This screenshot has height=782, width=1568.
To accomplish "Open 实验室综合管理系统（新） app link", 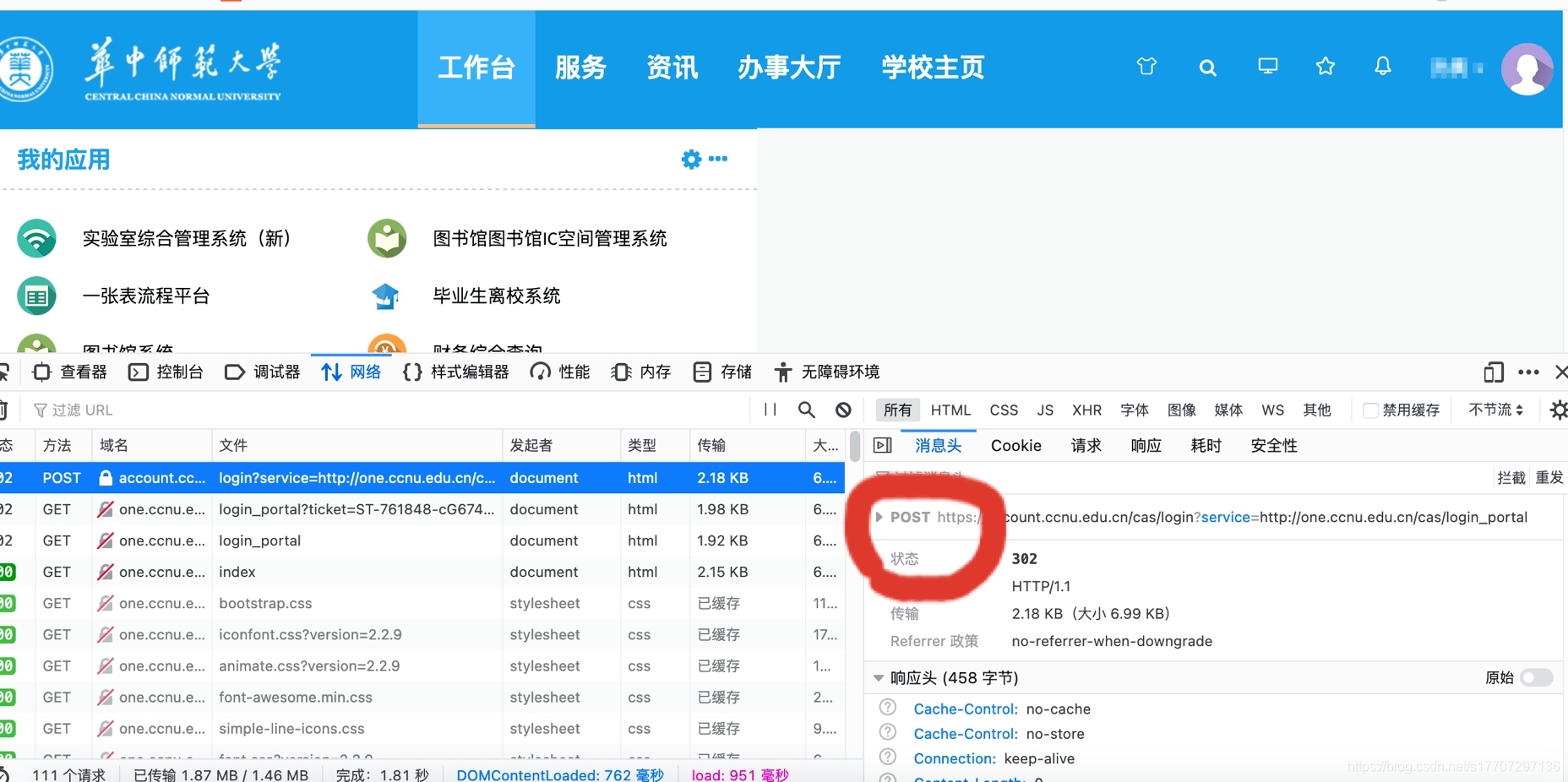I will (x=186, y=239).
